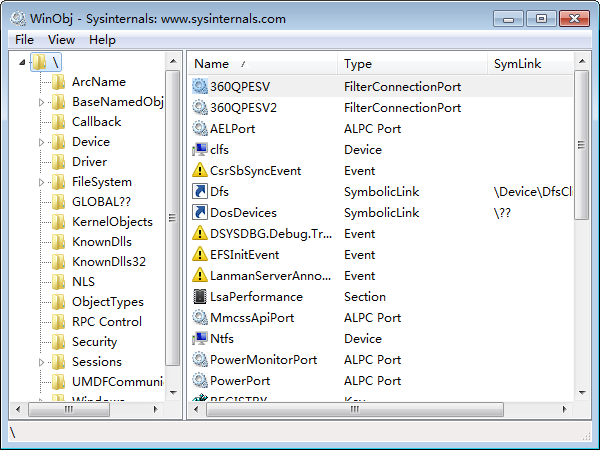Sort by the SymLink column header

[x=530, y=64]
